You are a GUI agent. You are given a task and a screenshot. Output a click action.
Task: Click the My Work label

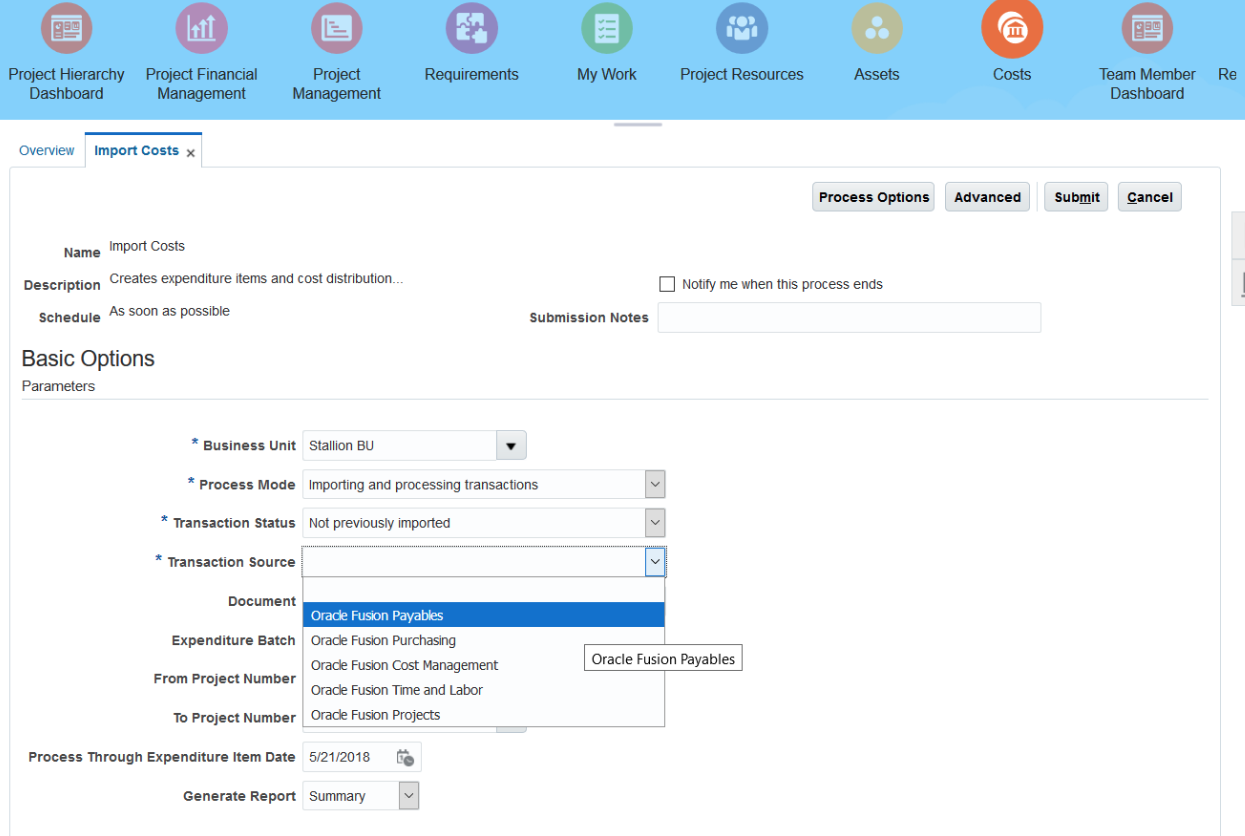[x=607, y=74]
